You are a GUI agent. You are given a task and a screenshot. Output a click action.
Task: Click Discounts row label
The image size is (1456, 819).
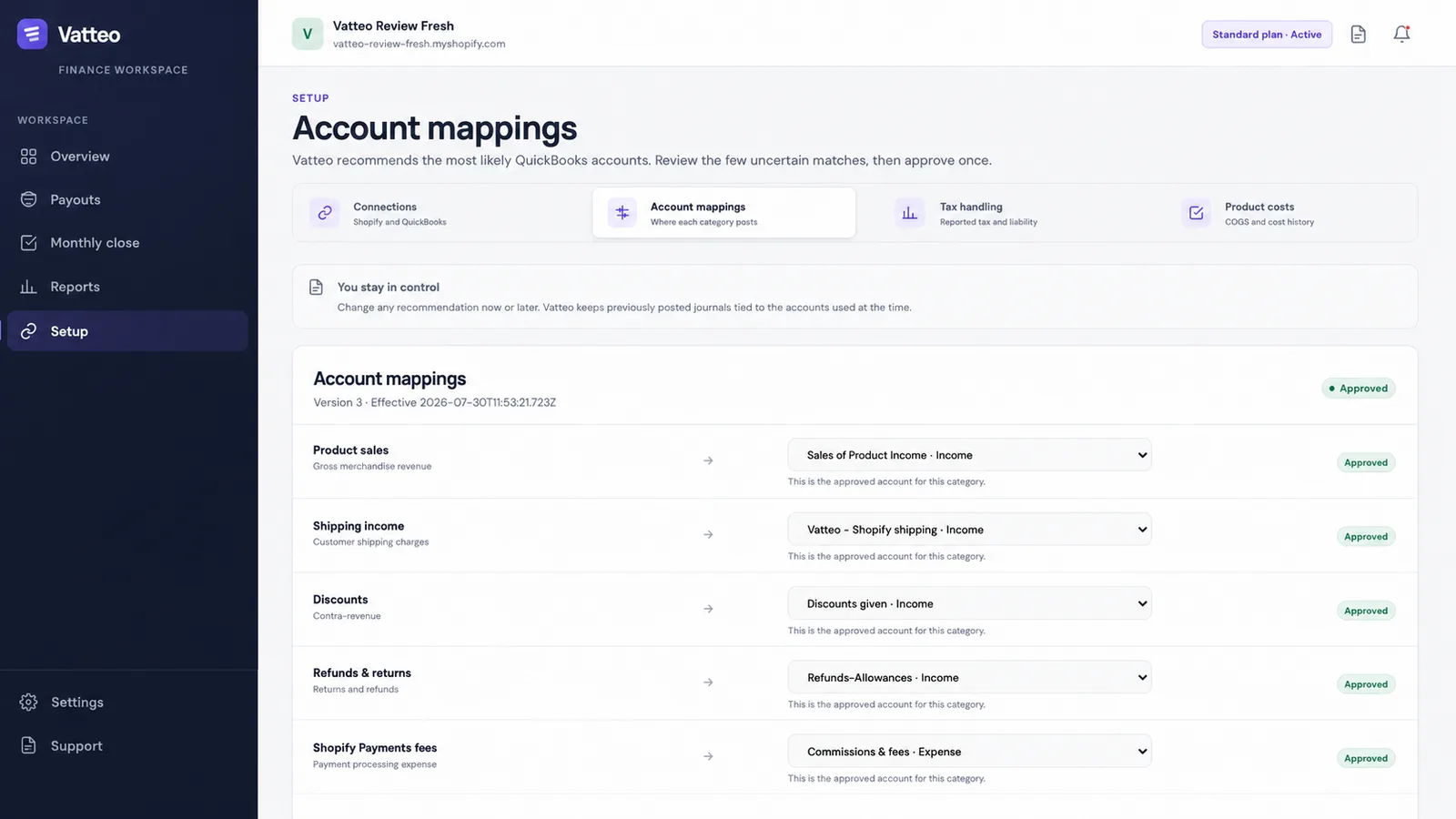[x=340, y=600]
